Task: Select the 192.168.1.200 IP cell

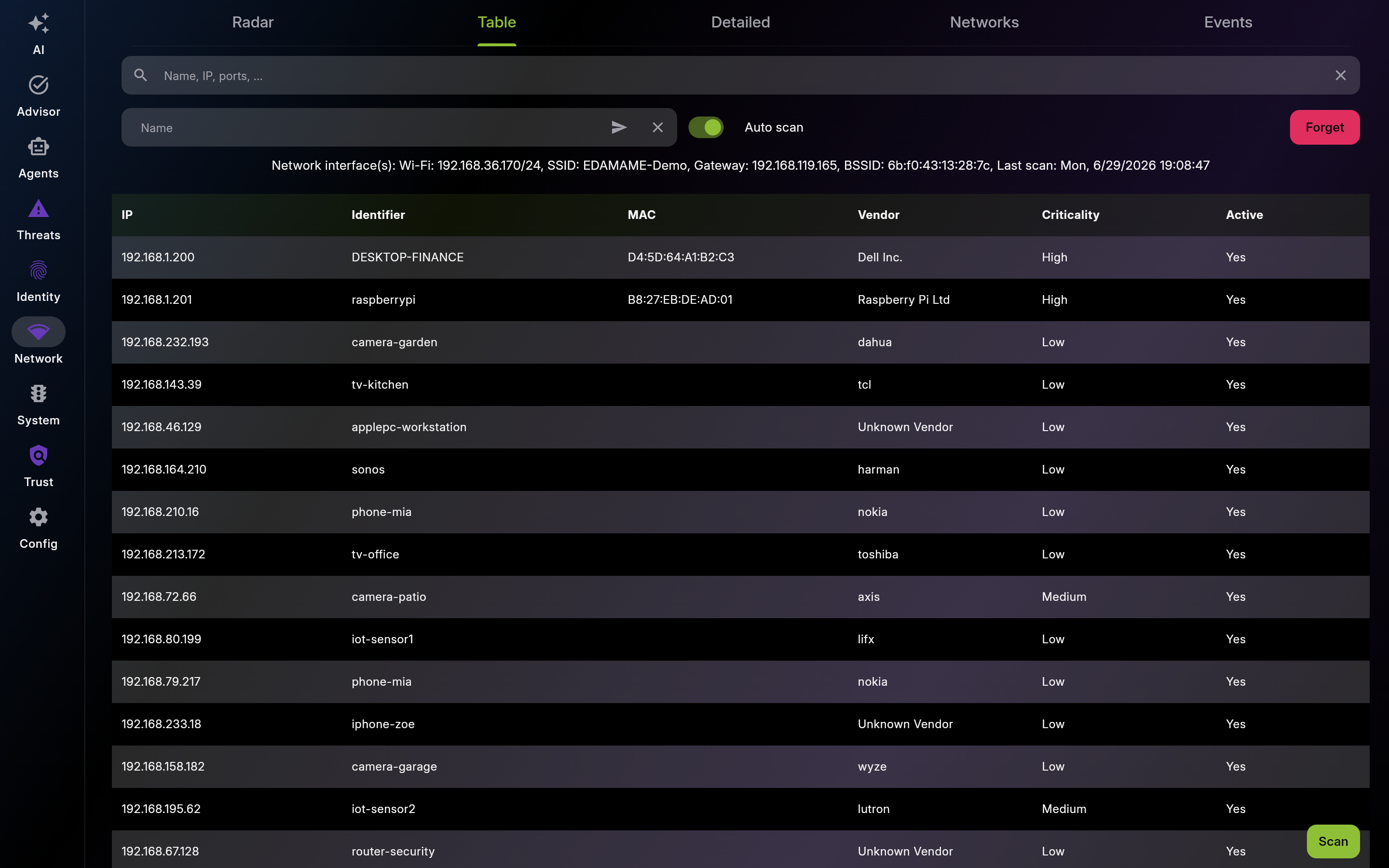Action: (x=158, y=257)
